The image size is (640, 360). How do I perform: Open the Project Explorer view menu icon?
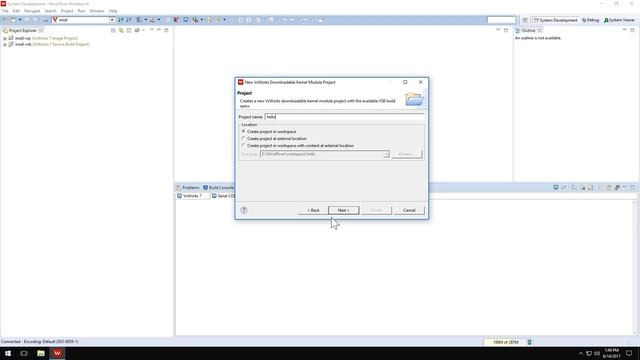pyautogui.click(x=151, y=31)
